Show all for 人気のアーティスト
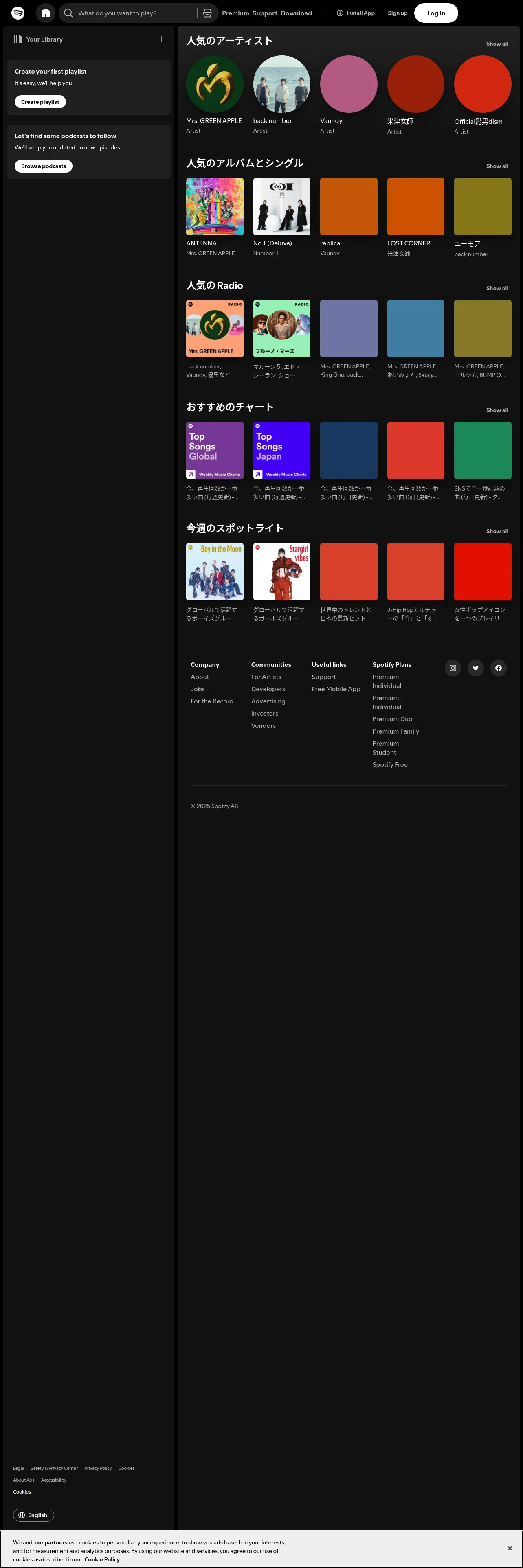The width and height of the screenshot is (523, 1568). [497, 44]
